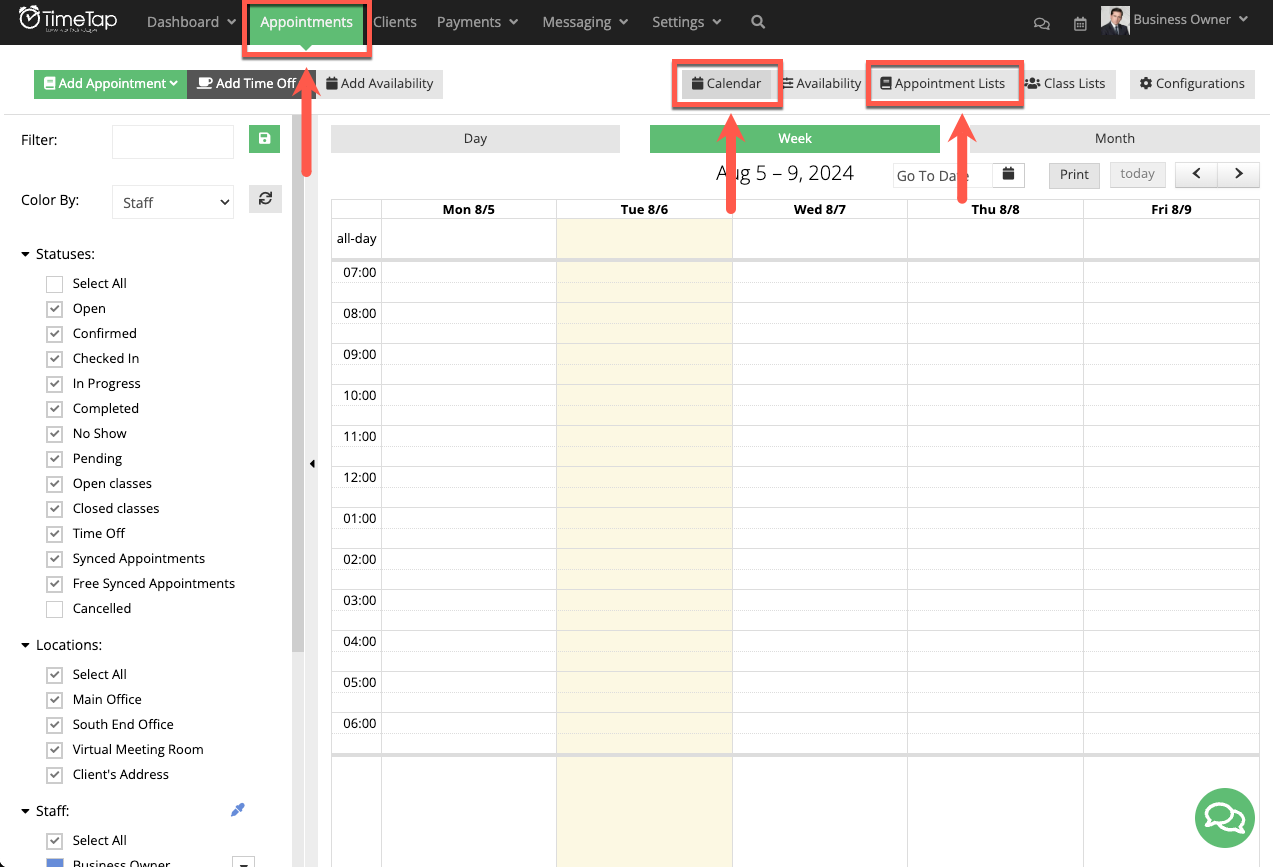Image resolution: width=1273 pixels, height=867 pixels.
Task: Uncheck the Completed status filter
Action: 54,408
